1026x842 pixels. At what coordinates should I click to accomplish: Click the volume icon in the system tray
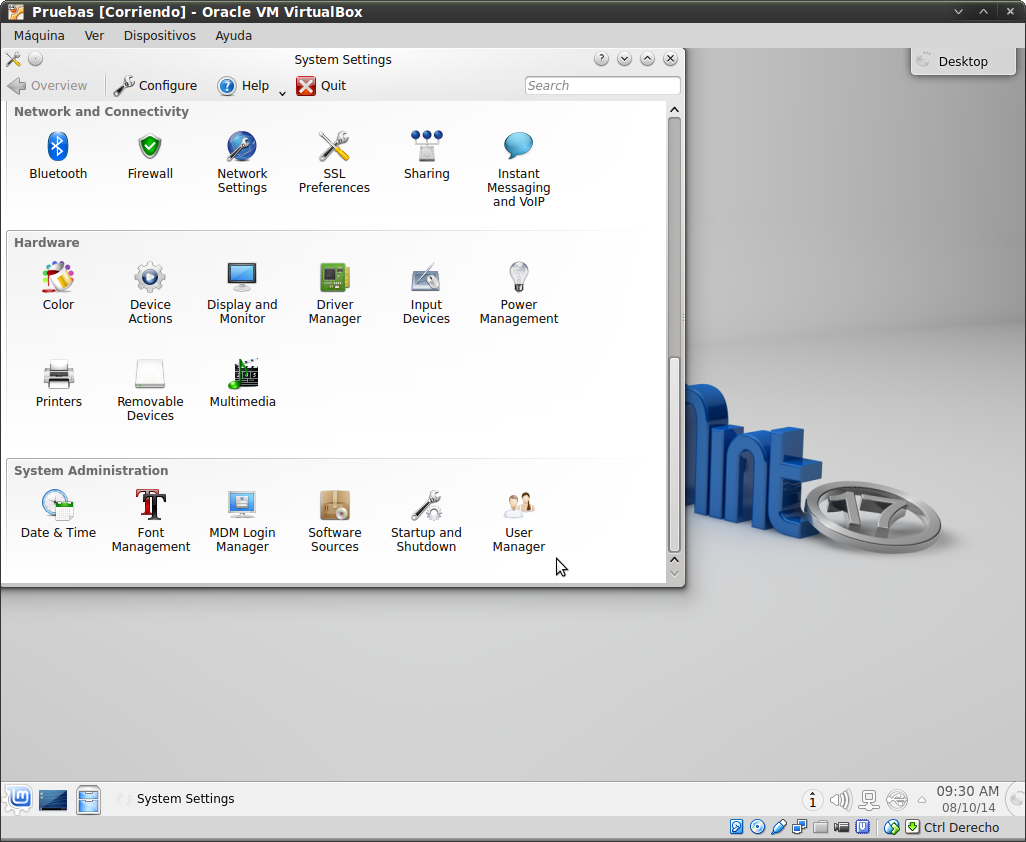840,800
